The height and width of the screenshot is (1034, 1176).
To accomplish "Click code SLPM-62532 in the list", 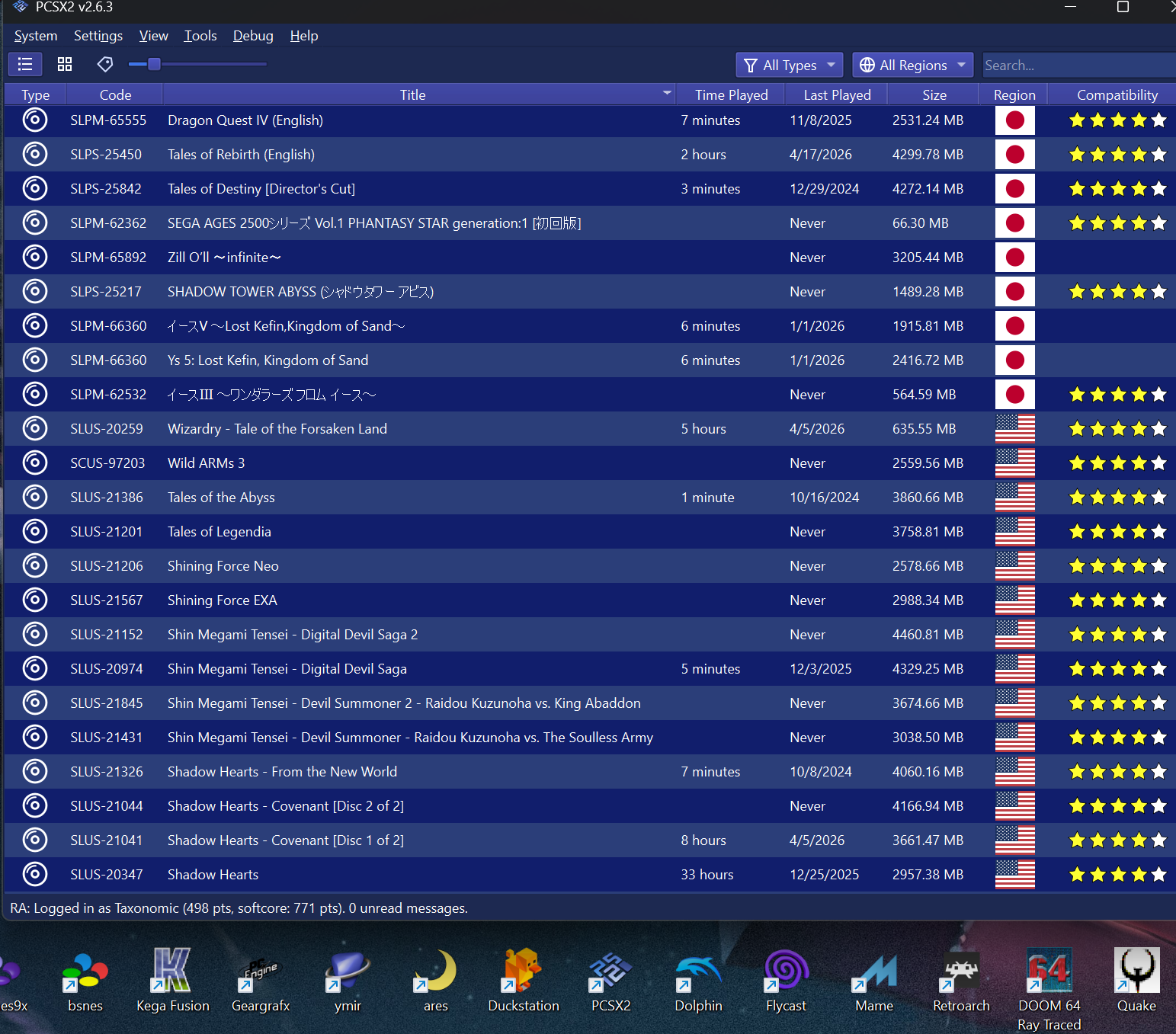I will point(108,395).
